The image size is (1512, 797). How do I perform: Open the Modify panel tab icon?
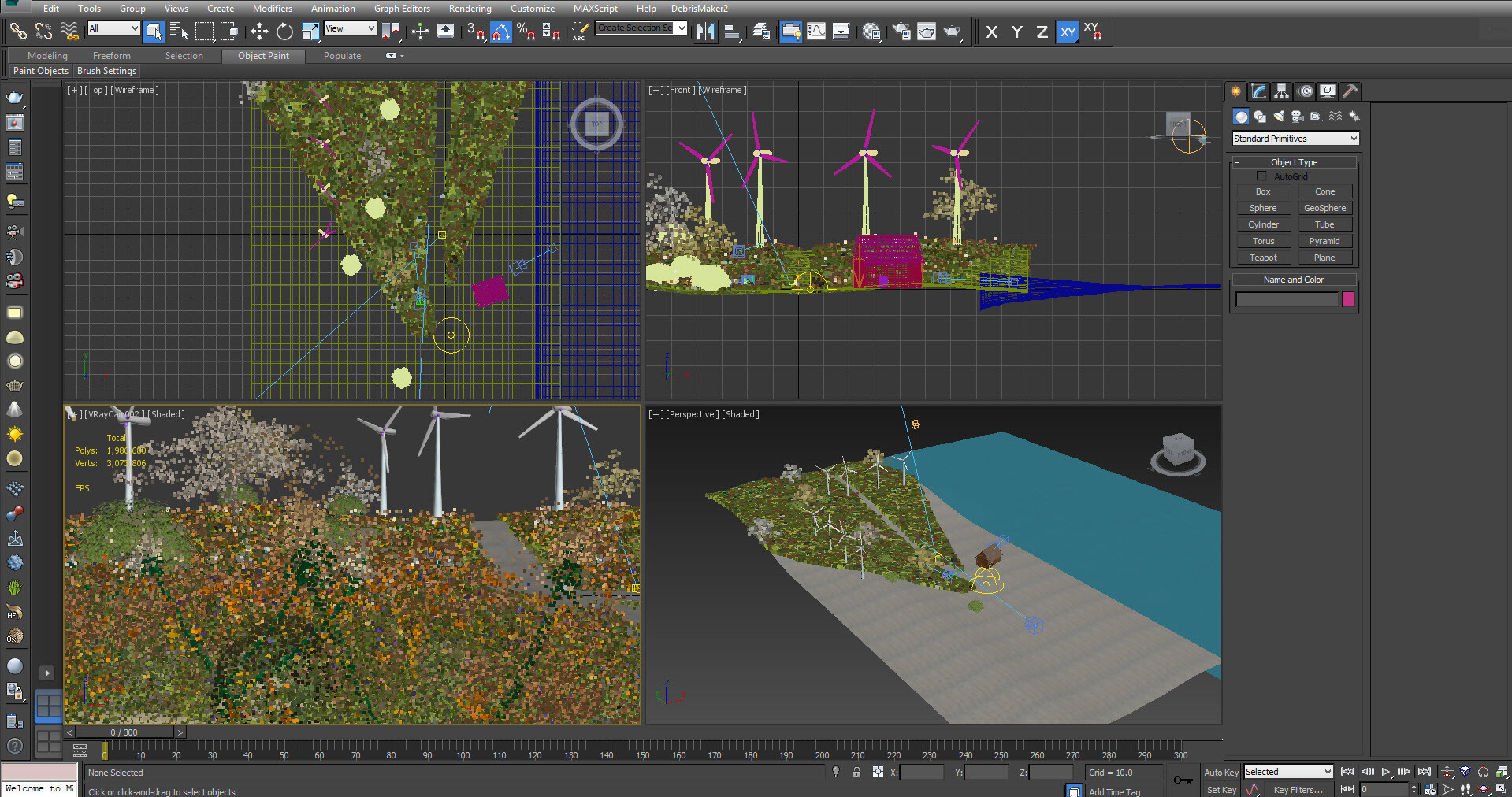1259,91
